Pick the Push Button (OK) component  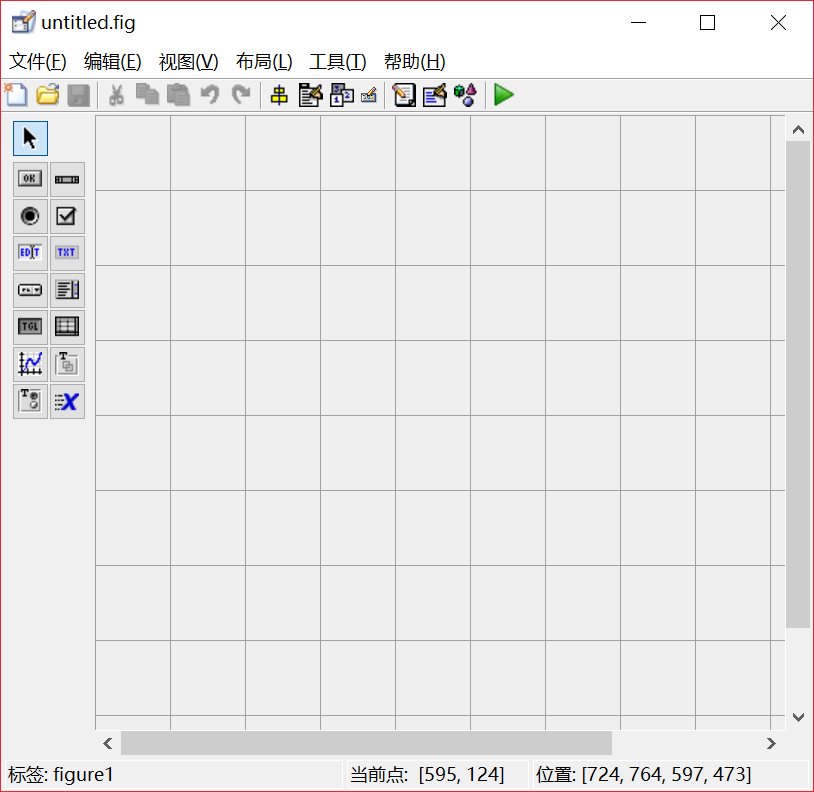30,179
